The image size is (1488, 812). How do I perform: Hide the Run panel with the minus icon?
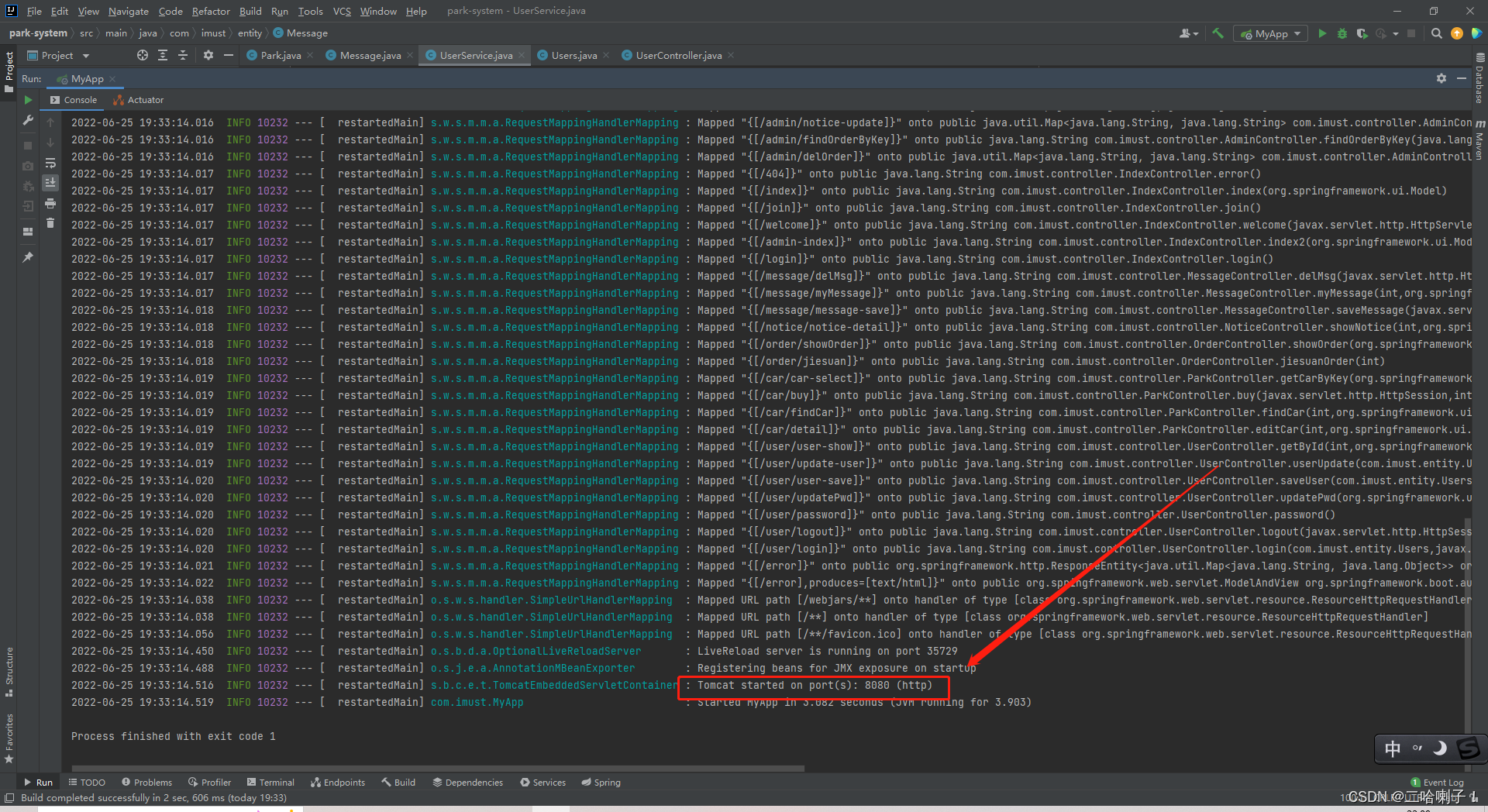coord(1462,78)
